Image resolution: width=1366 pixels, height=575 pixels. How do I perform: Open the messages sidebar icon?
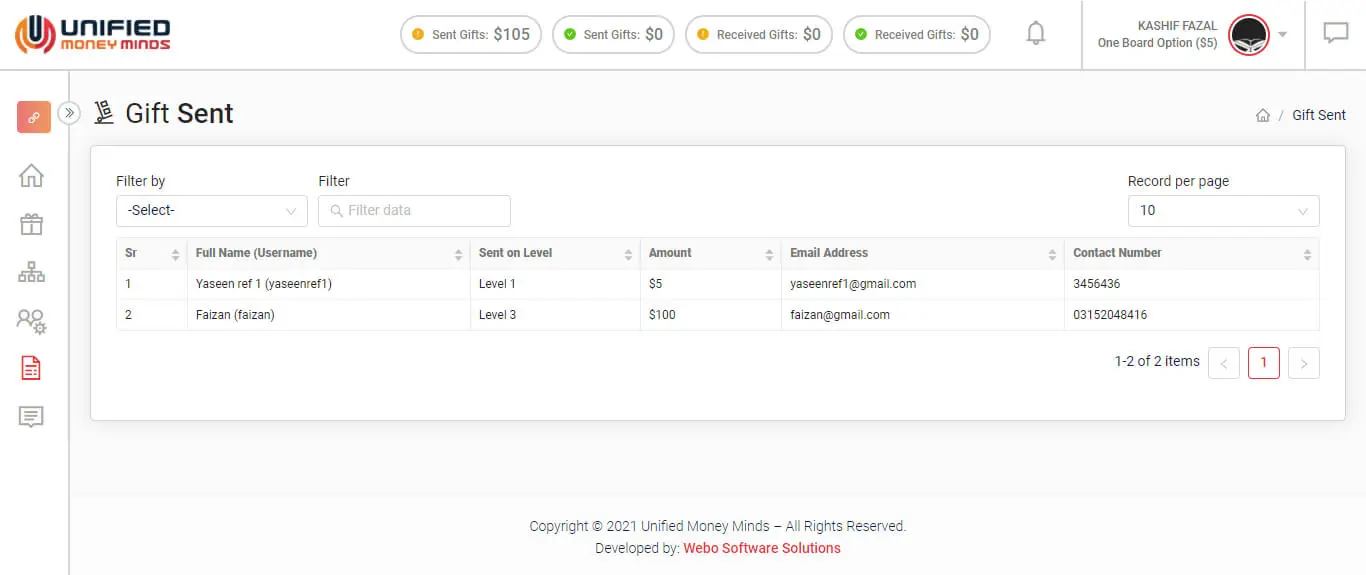[x=32, y=417]
